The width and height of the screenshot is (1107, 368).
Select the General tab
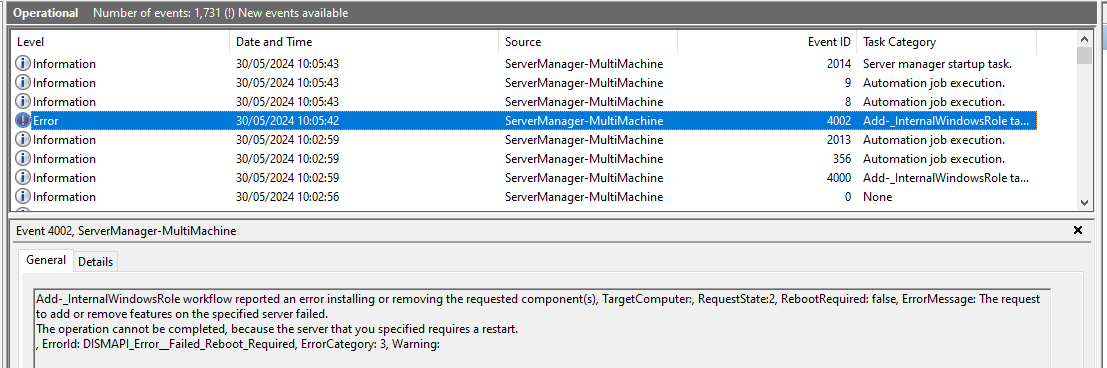pyautogui.click(x=46, y=260)
